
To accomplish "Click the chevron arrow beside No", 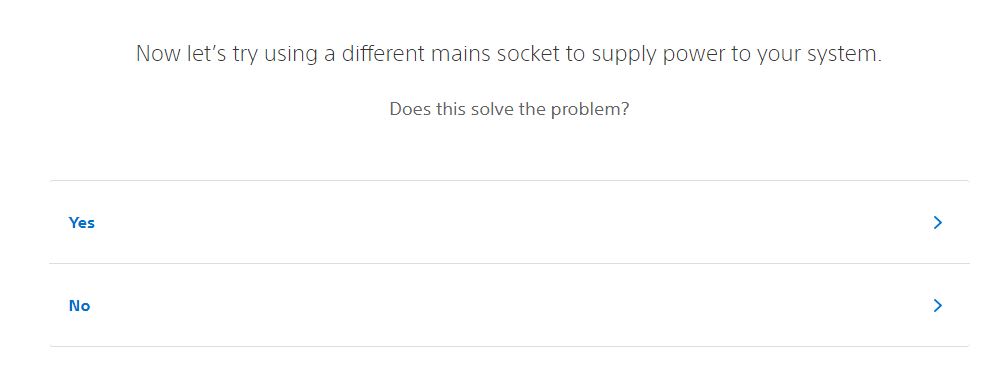I will click(938, 305).
